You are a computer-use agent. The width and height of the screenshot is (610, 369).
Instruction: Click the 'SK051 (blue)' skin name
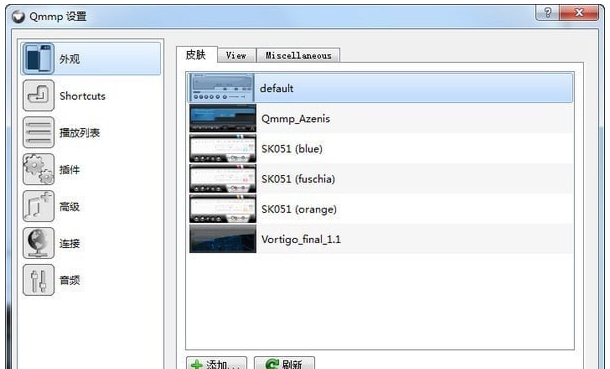point(292,149)
